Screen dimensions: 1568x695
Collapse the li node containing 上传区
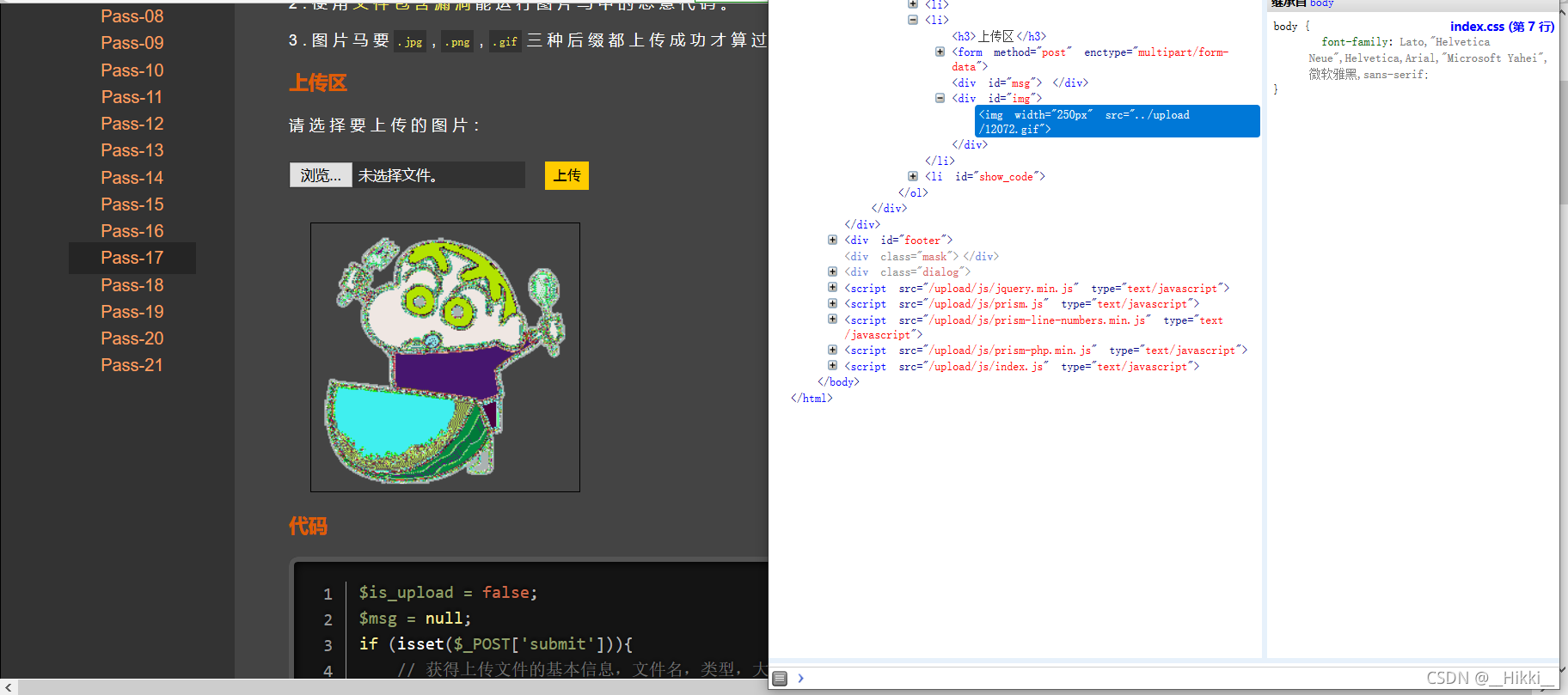913,20
